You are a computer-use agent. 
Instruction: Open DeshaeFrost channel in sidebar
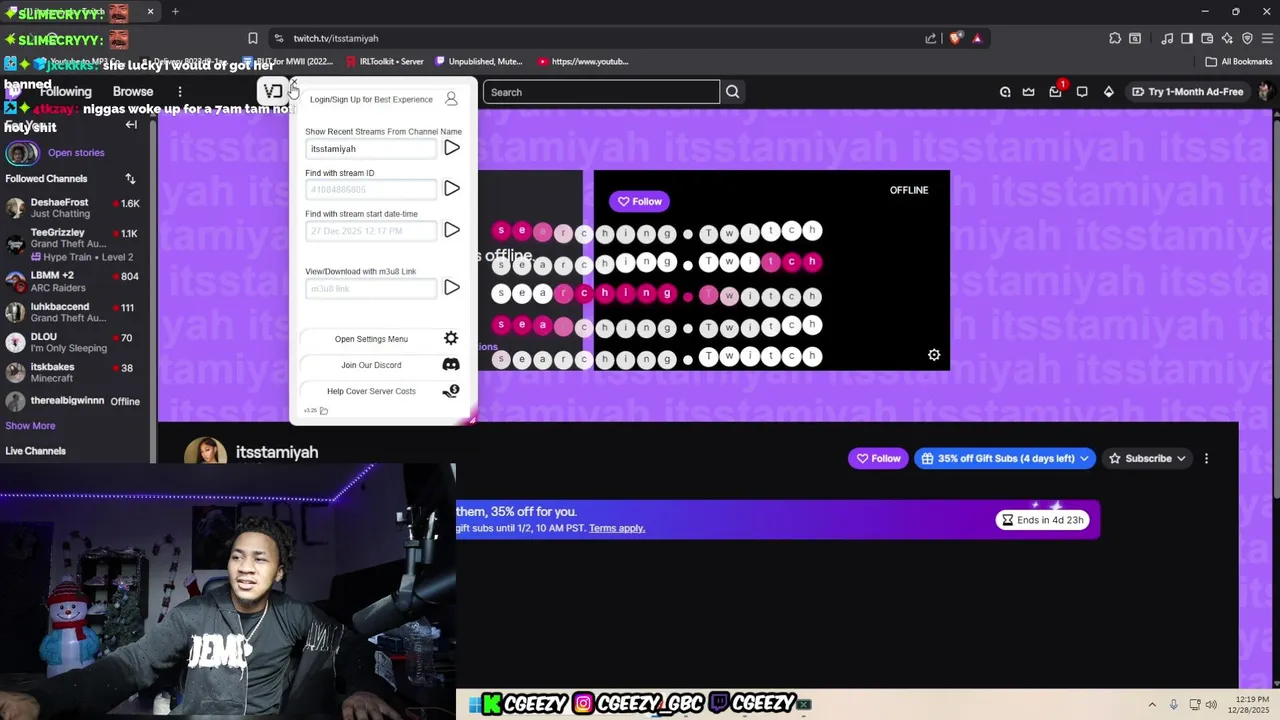tap(75, 208)
